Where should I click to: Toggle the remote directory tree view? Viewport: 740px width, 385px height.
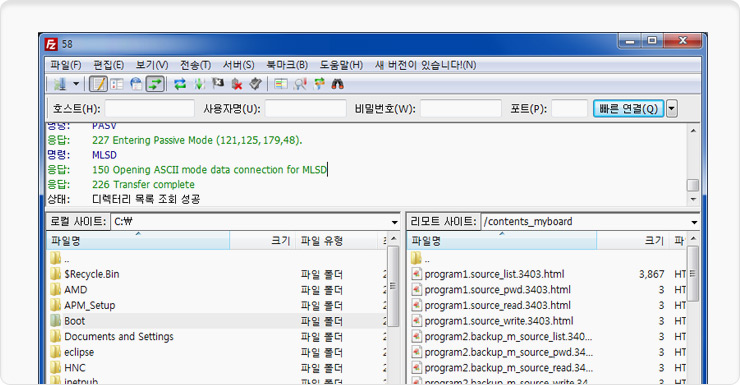tap(136, 84)
